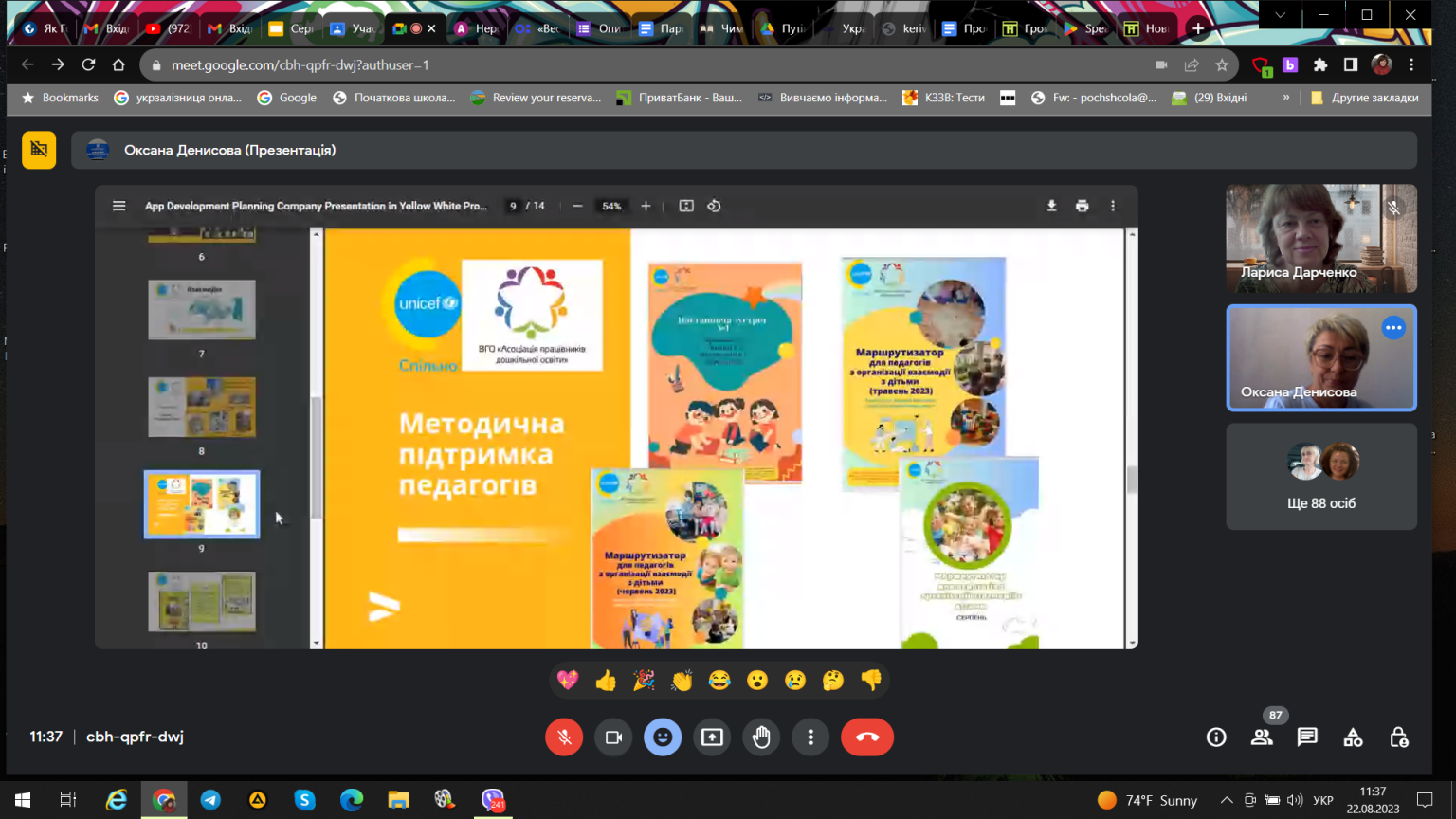Send the clapping hands reaction
Screen dimensions: 1456x819
[x=682, y=680]
